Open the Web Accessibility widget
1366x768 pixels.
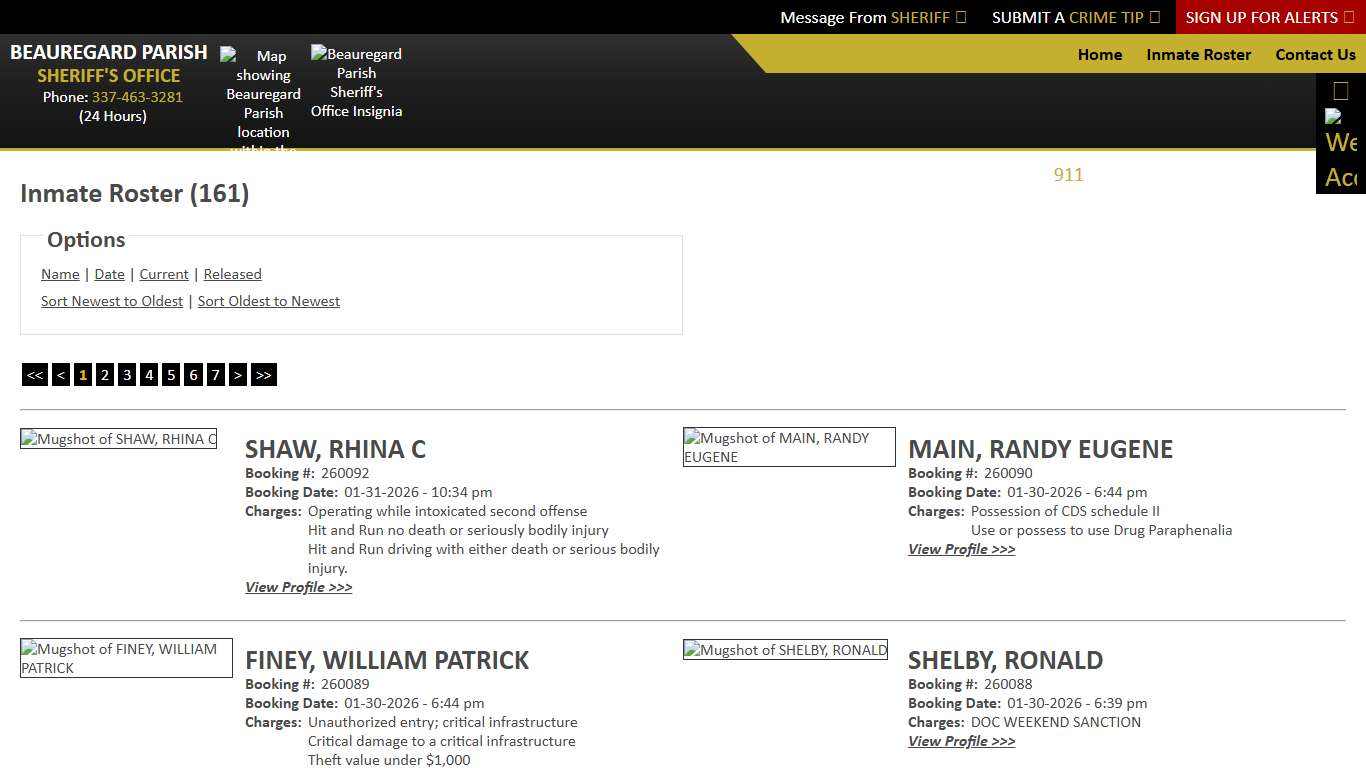(1341, 150)
